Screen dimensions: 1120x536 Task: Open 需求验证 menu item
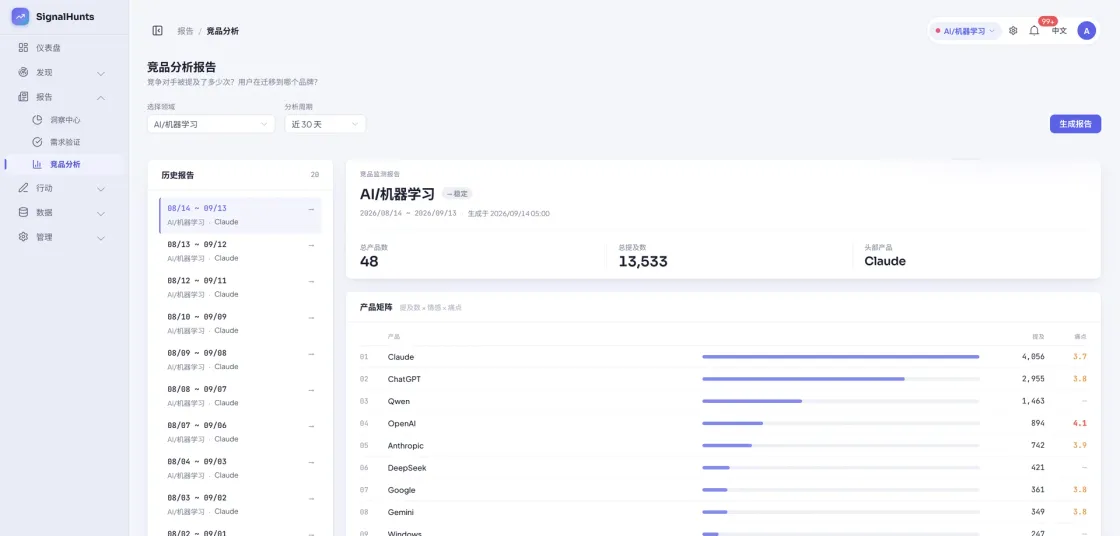(x=64, y=142)
